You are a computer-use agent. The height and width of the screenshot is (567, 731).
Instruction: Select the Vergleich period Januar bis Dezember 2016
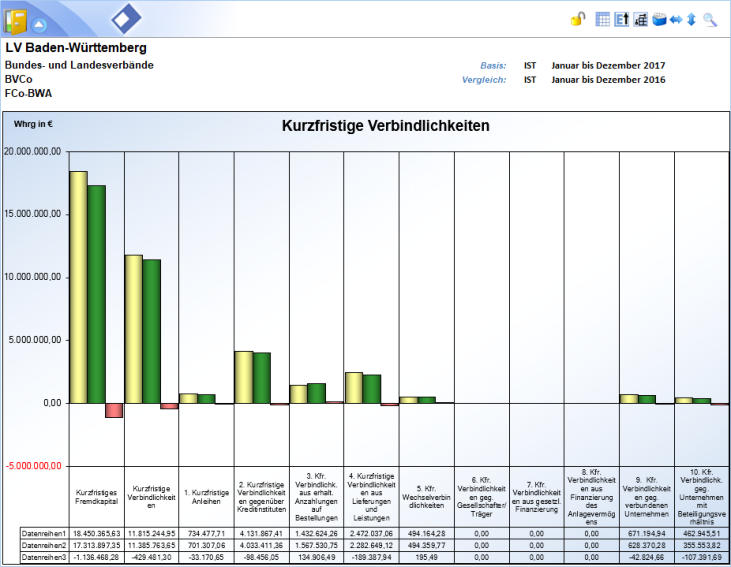[x=608, y=80]
